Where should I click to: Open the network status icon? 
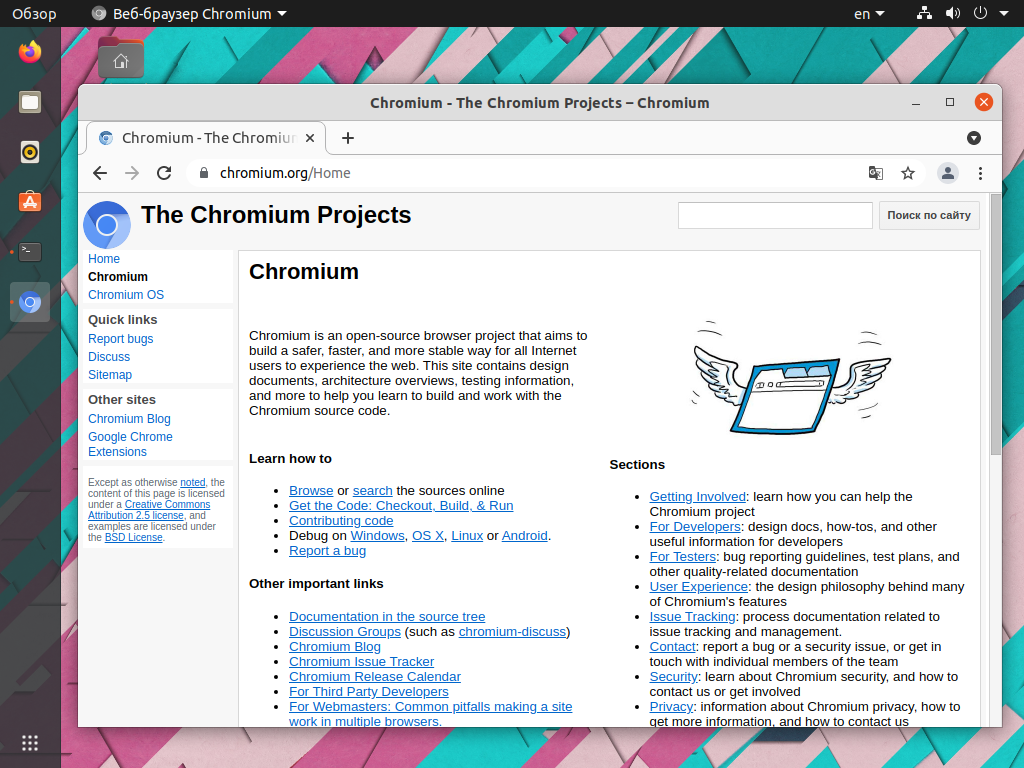click(924, 13)
